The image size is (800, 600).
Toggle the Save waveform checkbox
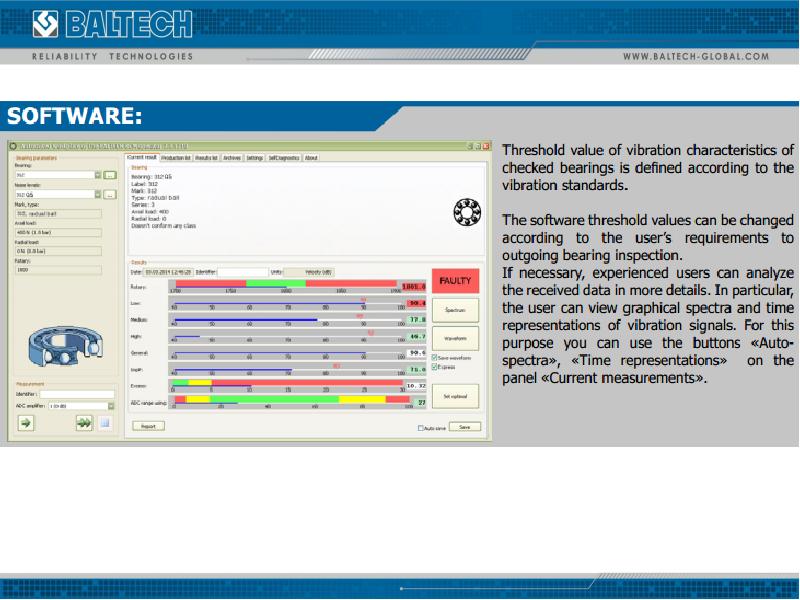point(435,357)
